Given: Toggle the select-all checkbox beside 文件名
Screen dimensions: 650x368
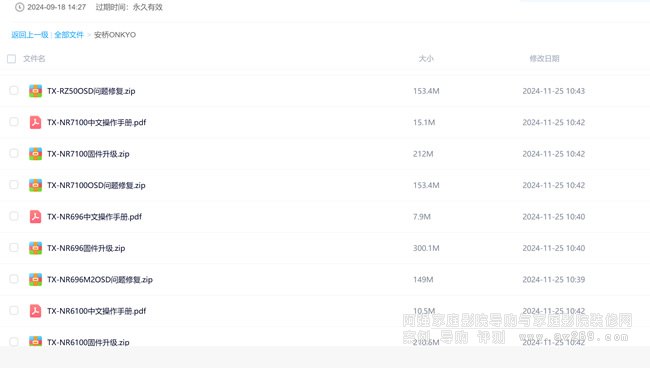Looking at the screenshot, I should coord(12,59).
